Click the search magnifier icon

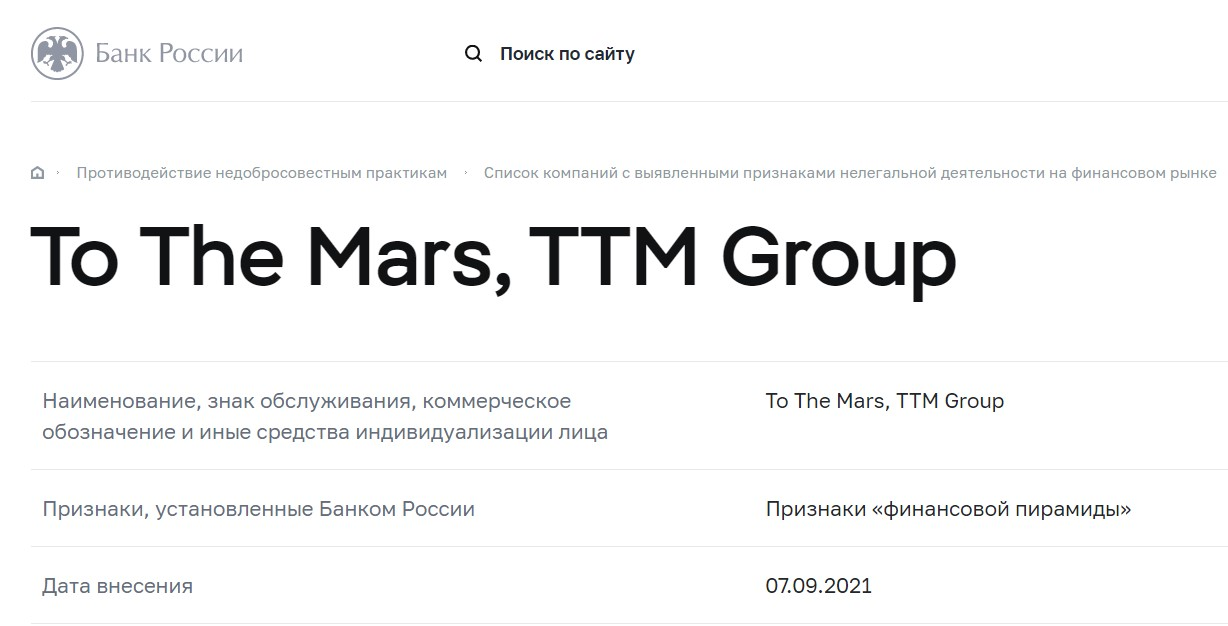click(x=474, y=54)
